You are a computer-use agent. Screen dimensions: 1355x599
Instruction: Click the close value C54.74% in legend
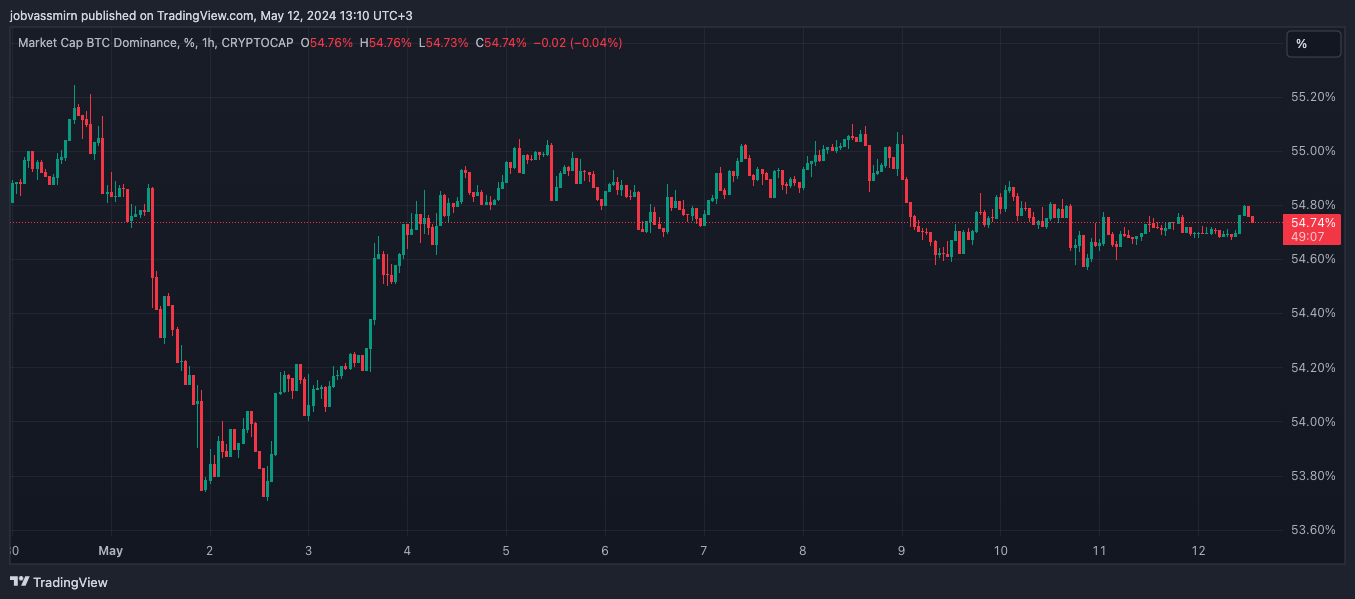coord(500,43)
